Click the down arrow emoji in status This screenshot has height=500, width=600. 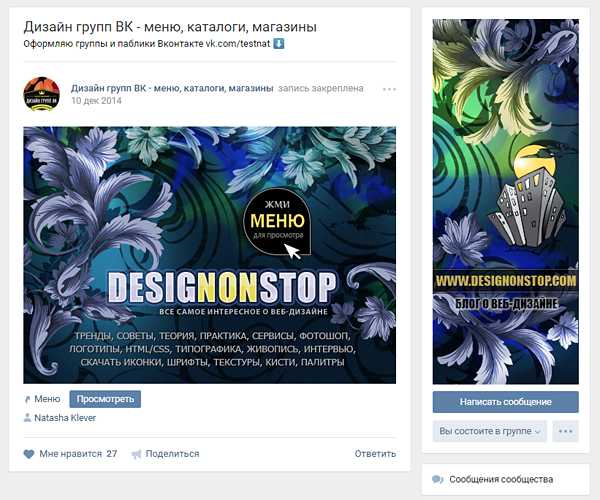pos(279,44)
